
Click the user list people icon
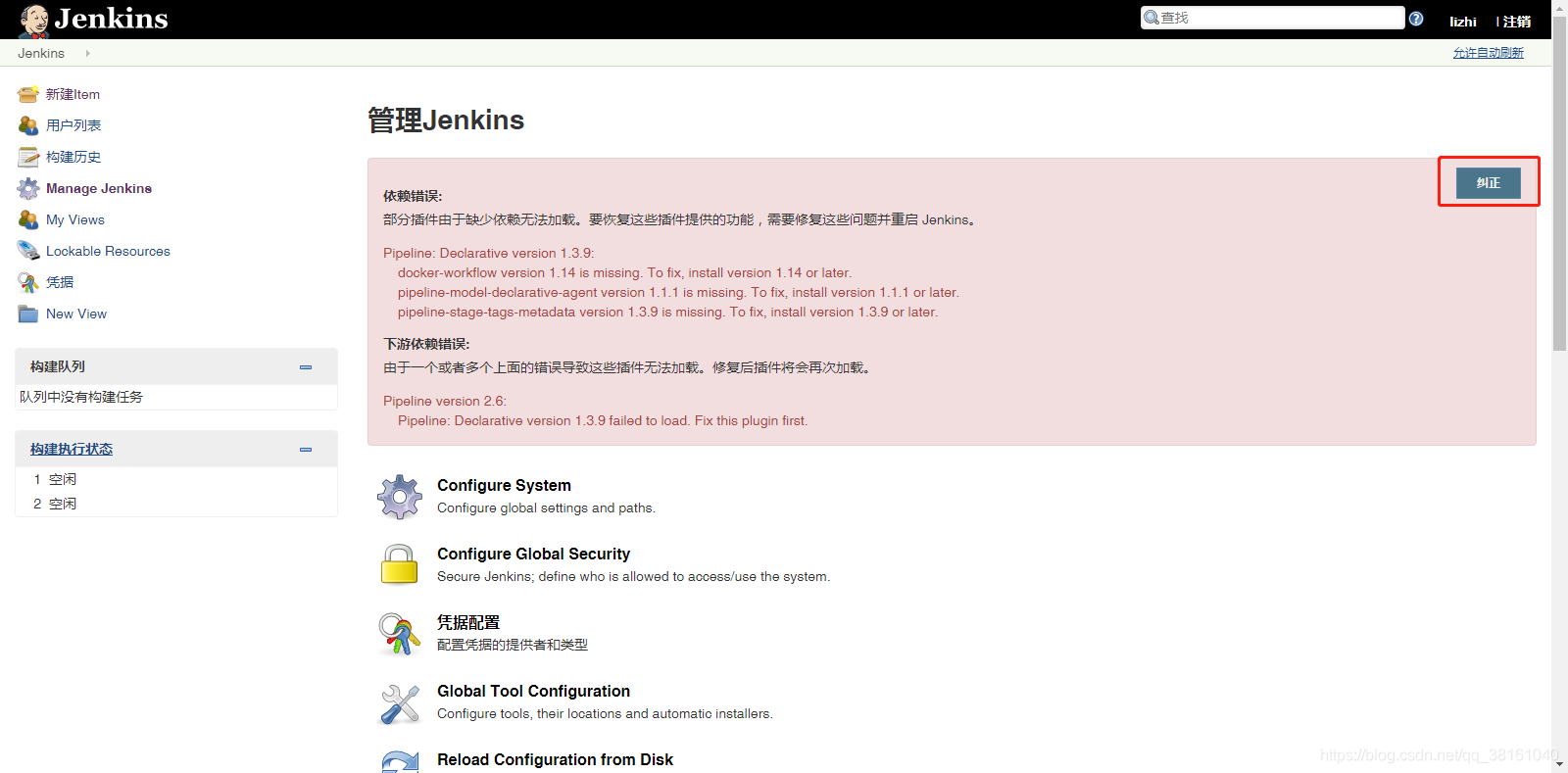pyautogui.click(x=28, y=125)
